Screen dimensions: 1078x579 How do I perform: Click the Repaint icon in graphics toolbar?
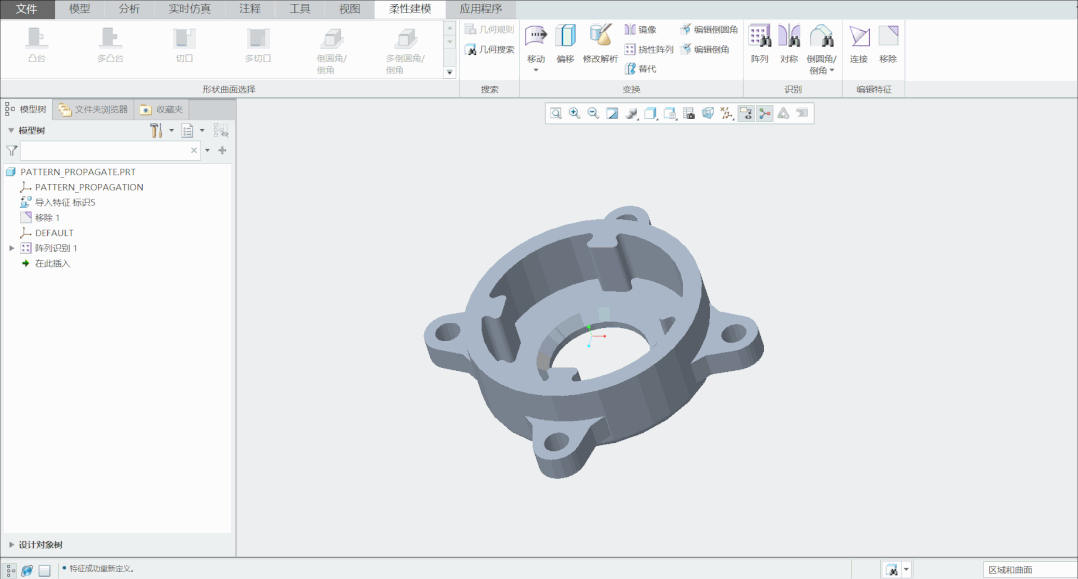pyautogui.click(x=612, y=113)
